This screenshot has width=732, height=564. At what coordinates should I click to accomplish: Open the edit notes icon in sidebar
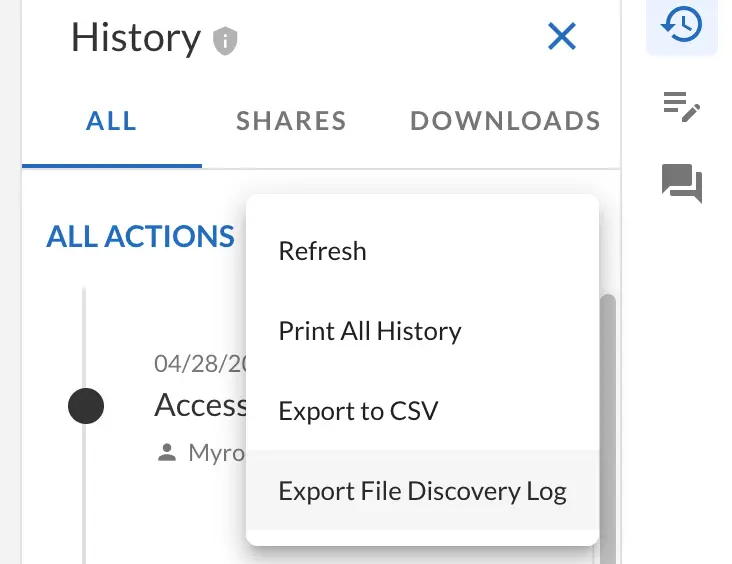[x=682, y=105]
